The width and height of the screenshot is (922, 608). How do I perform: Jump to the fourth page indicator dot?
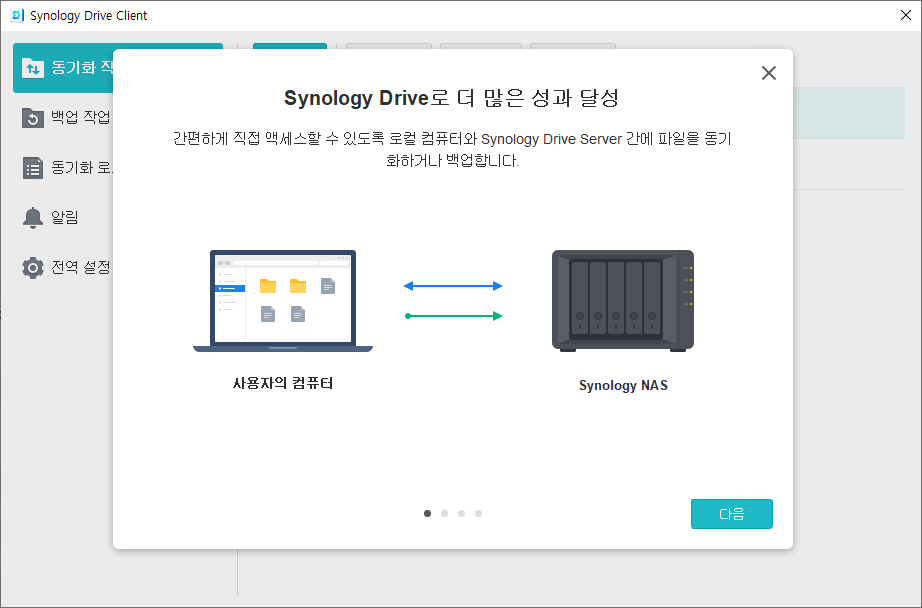tap(479, 513)
